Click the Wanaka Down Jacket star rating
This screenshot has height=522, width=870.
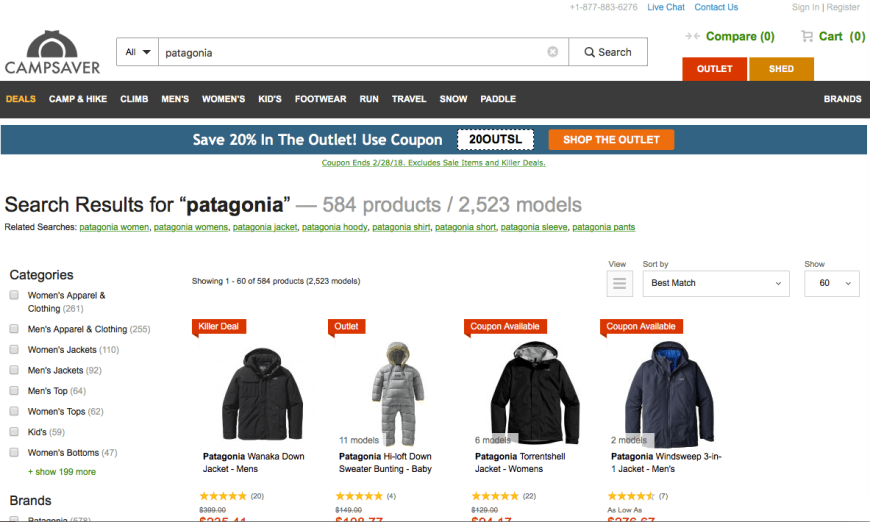click(223, 496)
